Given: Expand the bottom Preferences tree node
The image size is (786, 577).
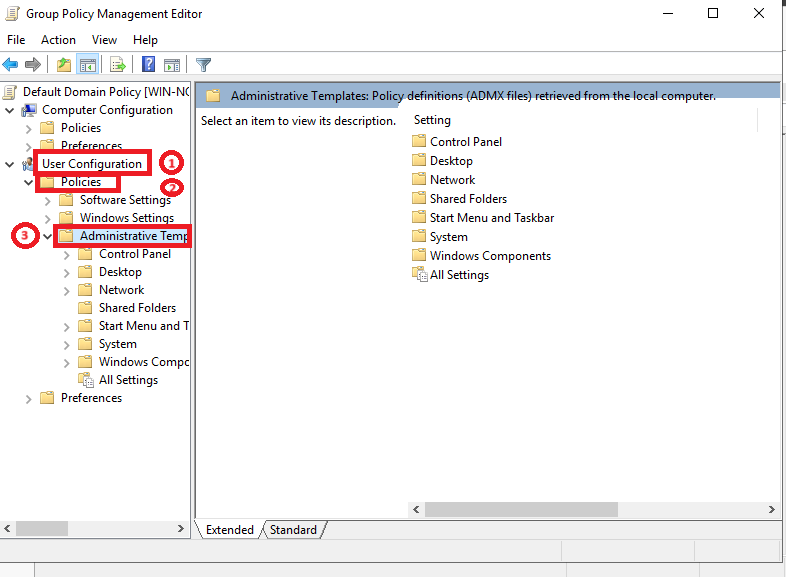Looking at the screenshot, I should point(29,399).
